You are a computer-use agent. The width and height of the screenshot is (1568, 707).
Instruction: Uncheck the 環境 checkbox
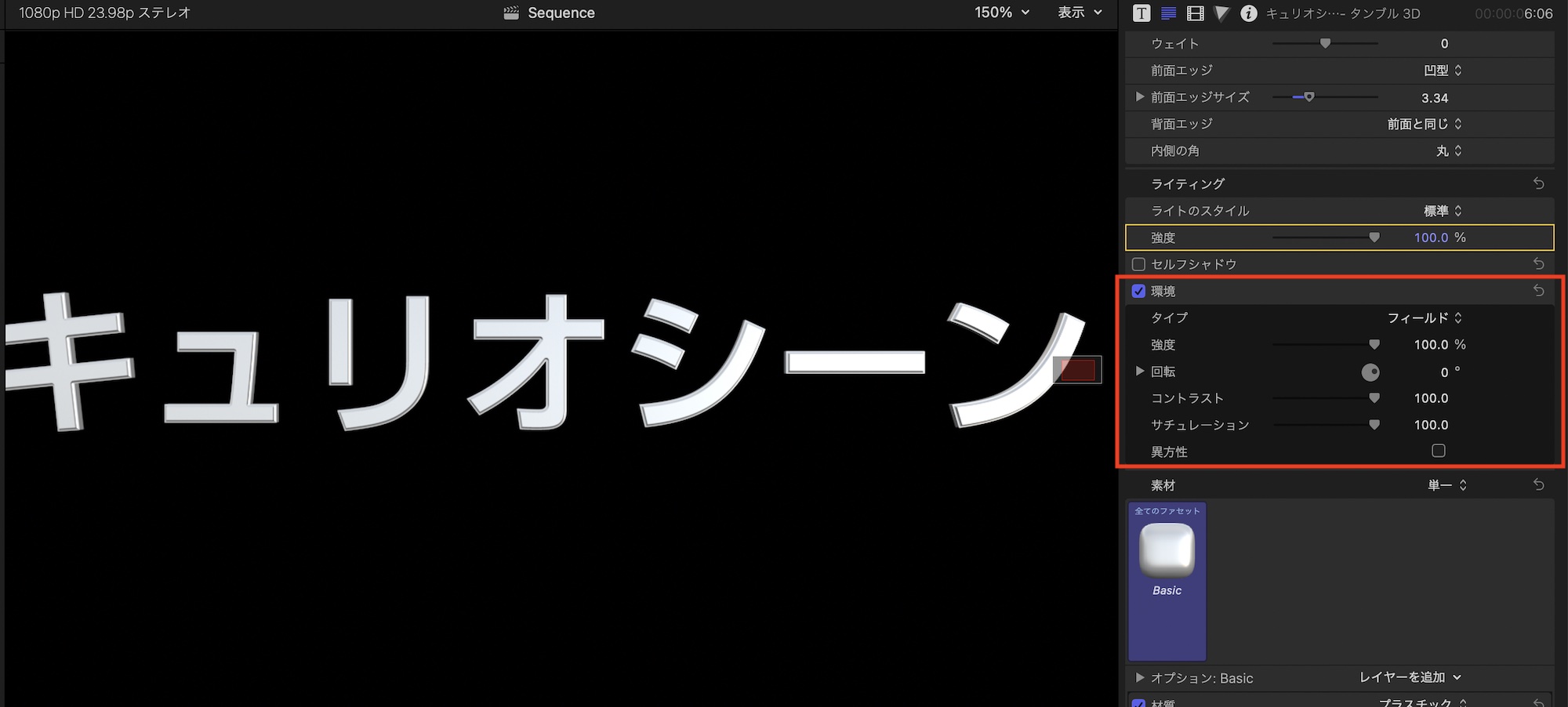pos(1138,292)
